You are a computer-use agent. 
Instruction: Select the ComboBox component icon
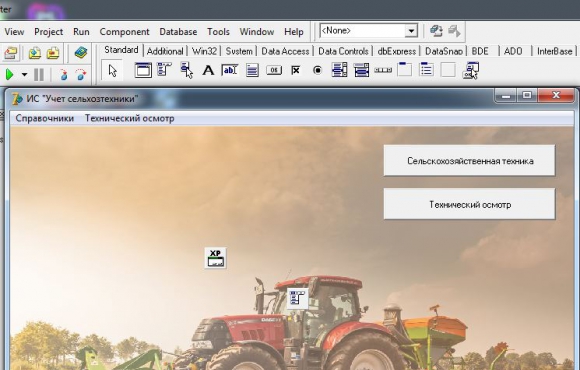pyautogui.click(x=361, y=70)
